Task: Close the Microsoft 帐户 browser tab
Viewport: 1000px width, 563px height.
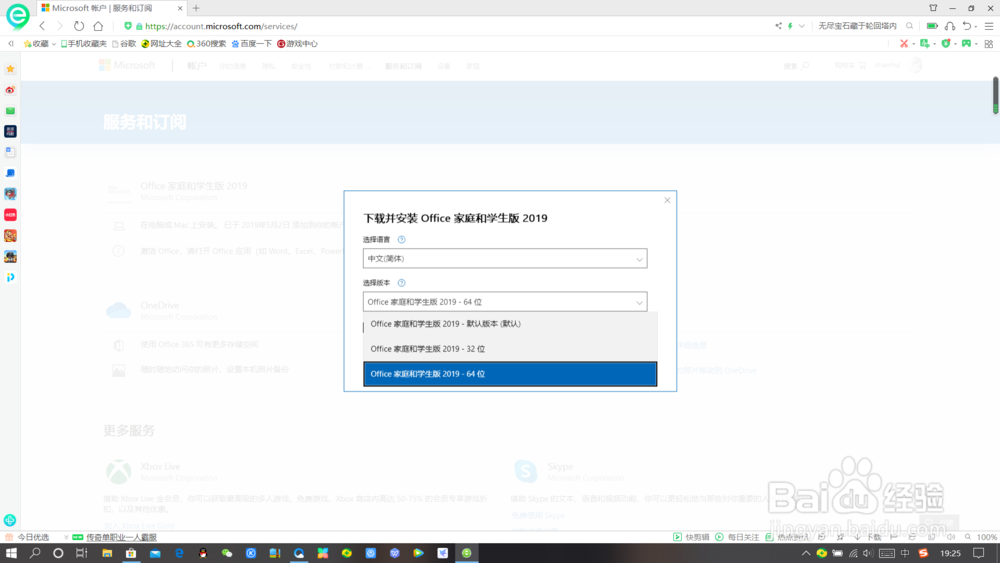Action: pos(180,8)
